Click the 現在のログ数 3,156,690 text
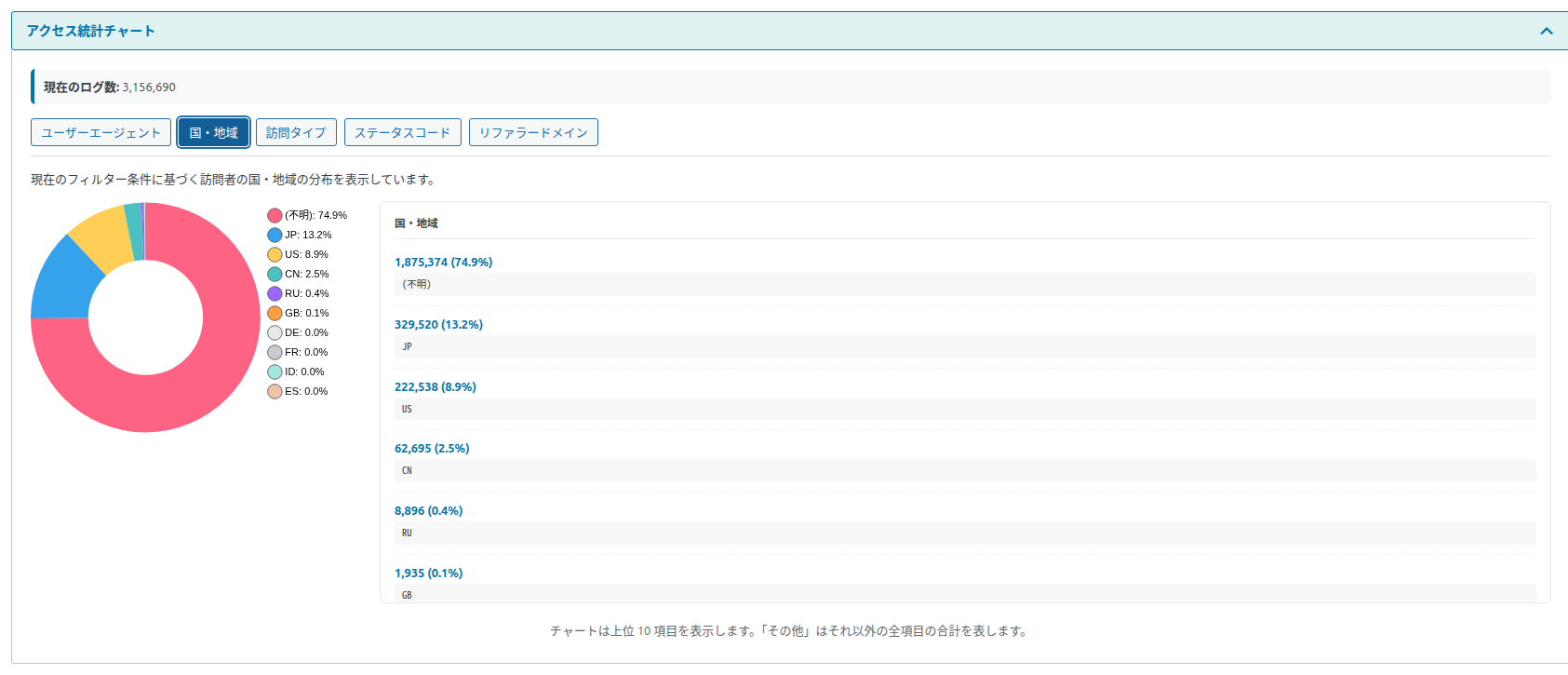This screenshot has height=675, width=1568. pyautogui.click(x=110, y=88)
